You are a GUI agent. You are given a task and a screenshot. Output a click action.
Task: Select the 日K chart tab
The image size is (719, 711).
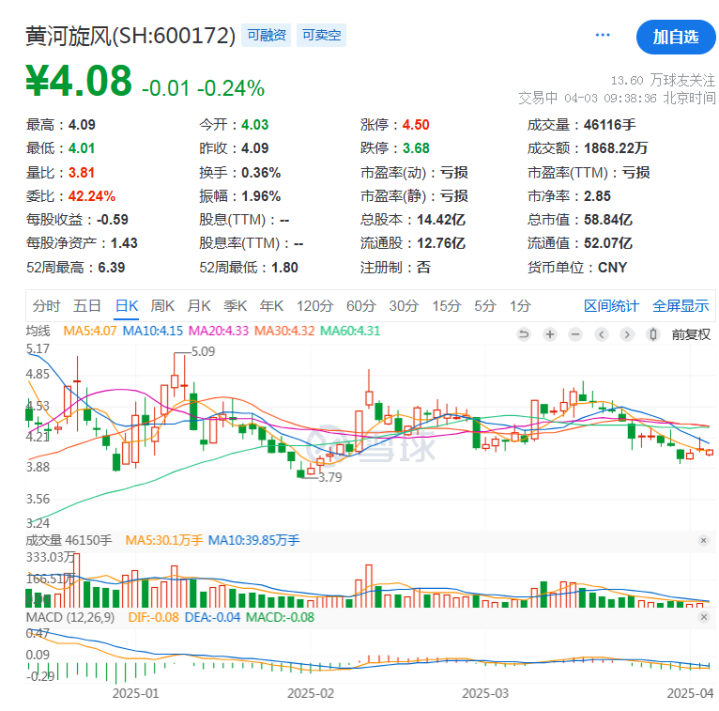point(127,306)
